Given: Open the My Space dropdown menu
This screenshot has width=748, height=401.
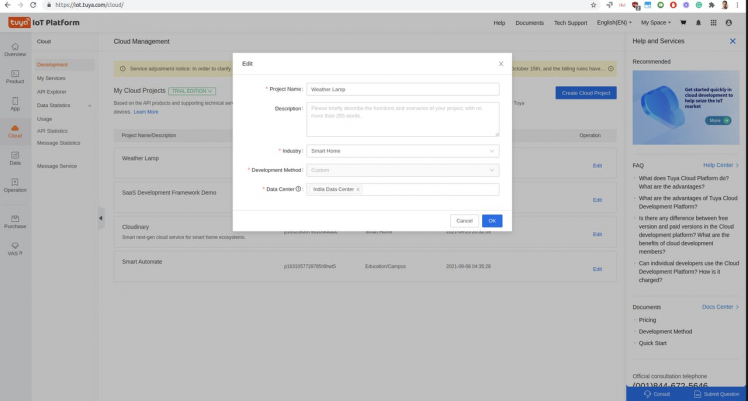Looking at the screenshot, I should tap(657, 22).
